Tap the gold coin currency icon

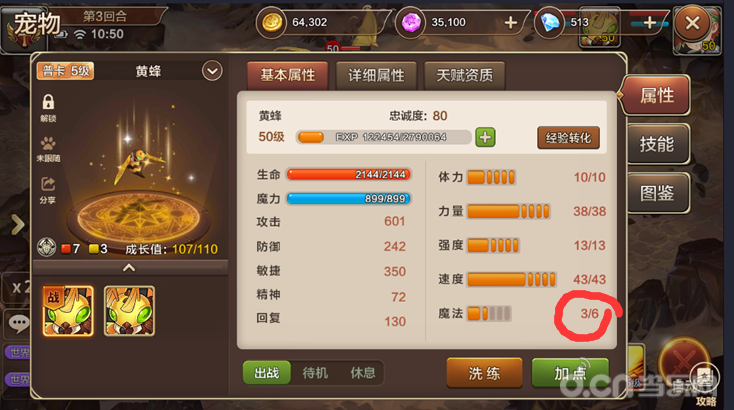(x=272, y=22)
